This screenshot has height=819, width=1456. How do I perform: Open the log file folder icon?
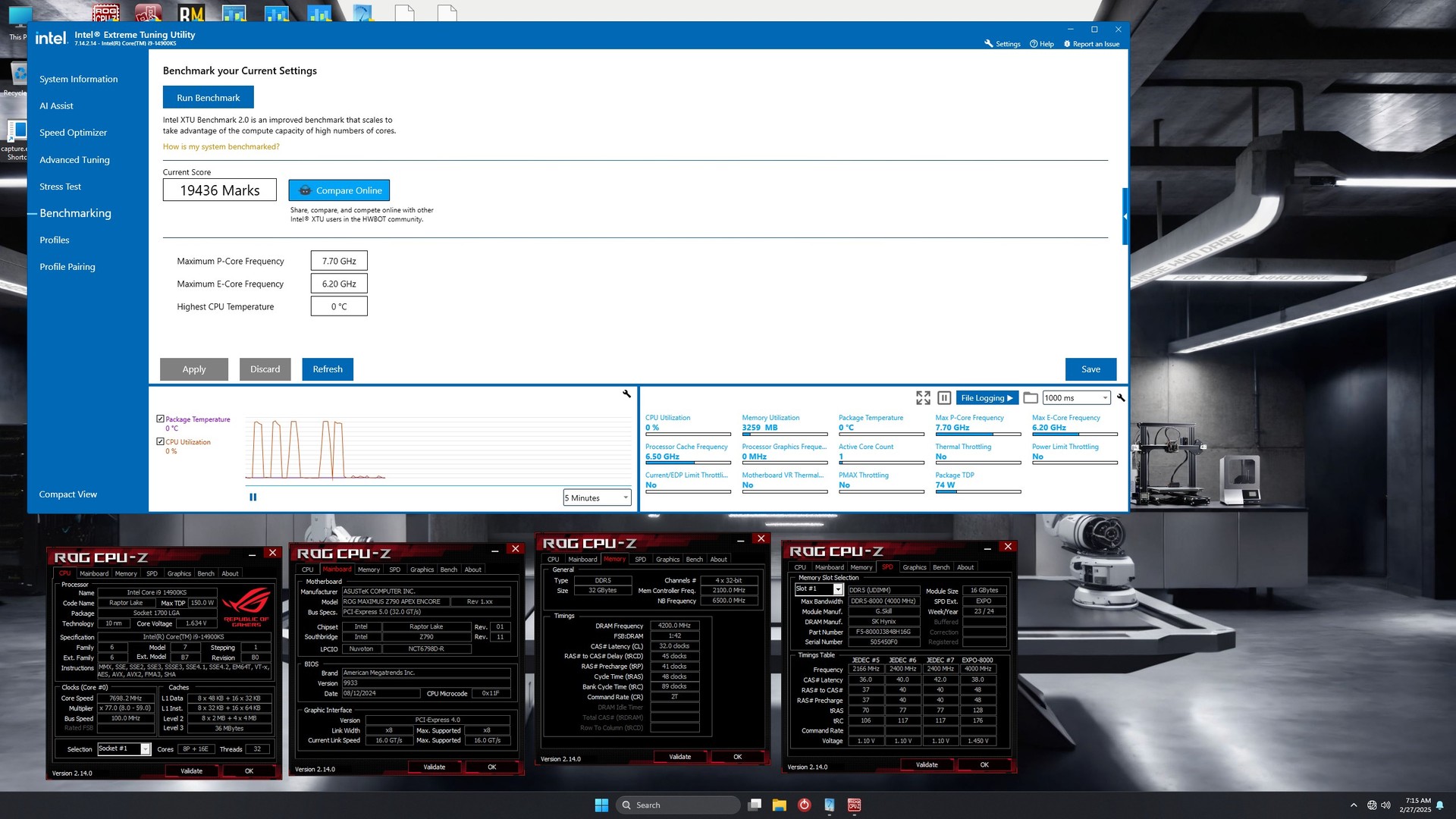point(1031,397)
